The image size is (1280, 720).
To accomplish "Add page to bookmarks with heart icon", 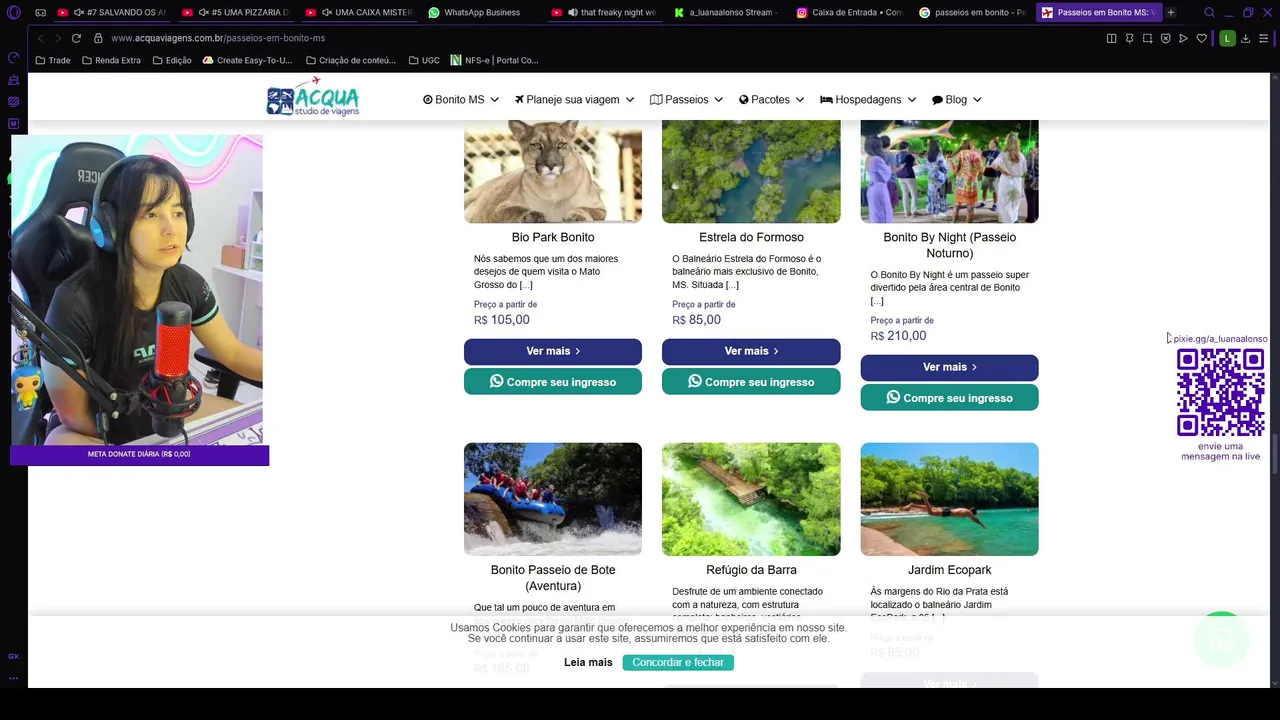I will coord(1202,38).
